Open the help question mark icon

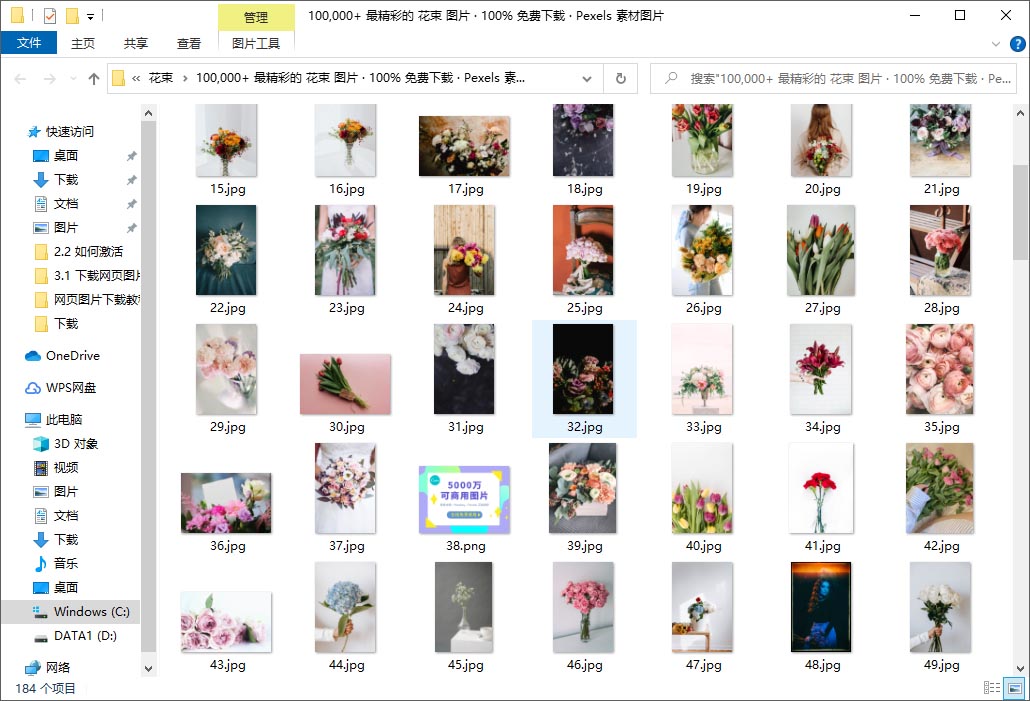tap(1016, 44)
